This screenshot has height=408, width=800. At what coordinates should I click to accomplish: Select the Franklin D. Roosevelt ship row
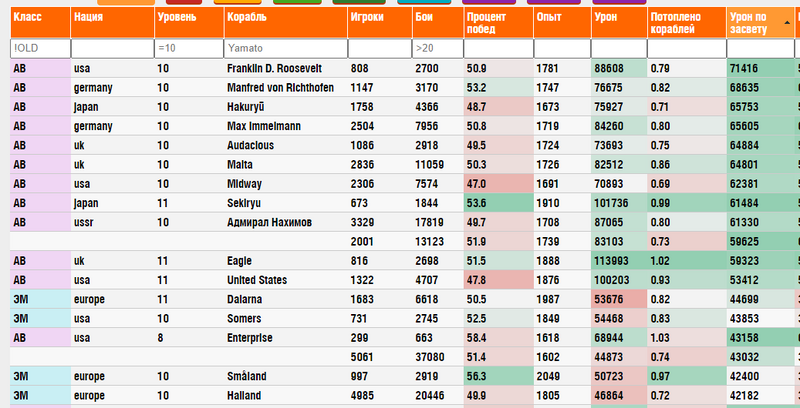click(x=405, y=68)
